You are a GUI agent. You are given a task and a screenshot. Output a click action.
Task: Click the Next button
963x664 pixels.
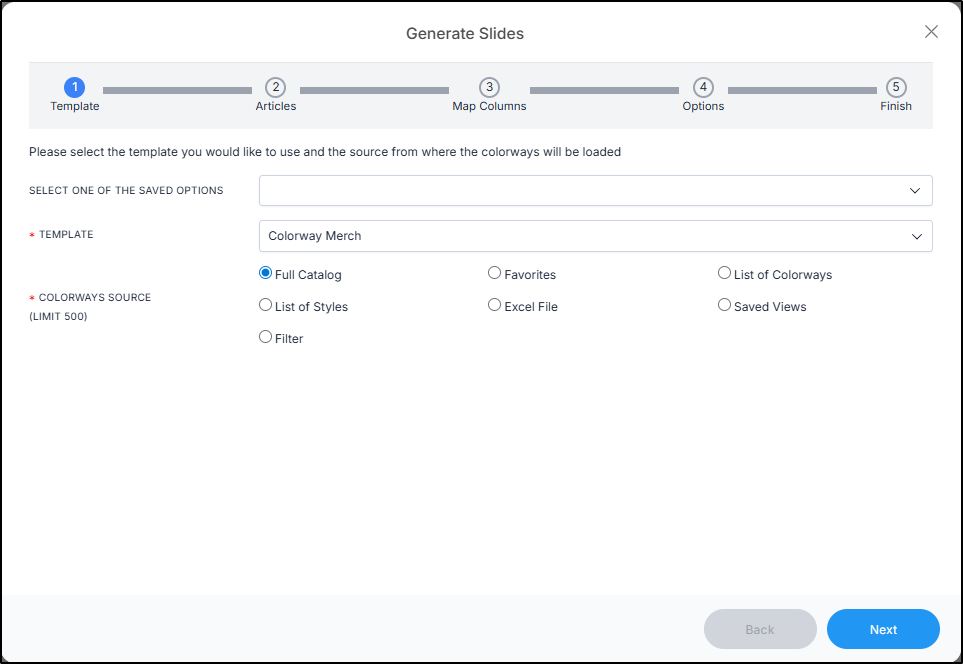(883, 629)
